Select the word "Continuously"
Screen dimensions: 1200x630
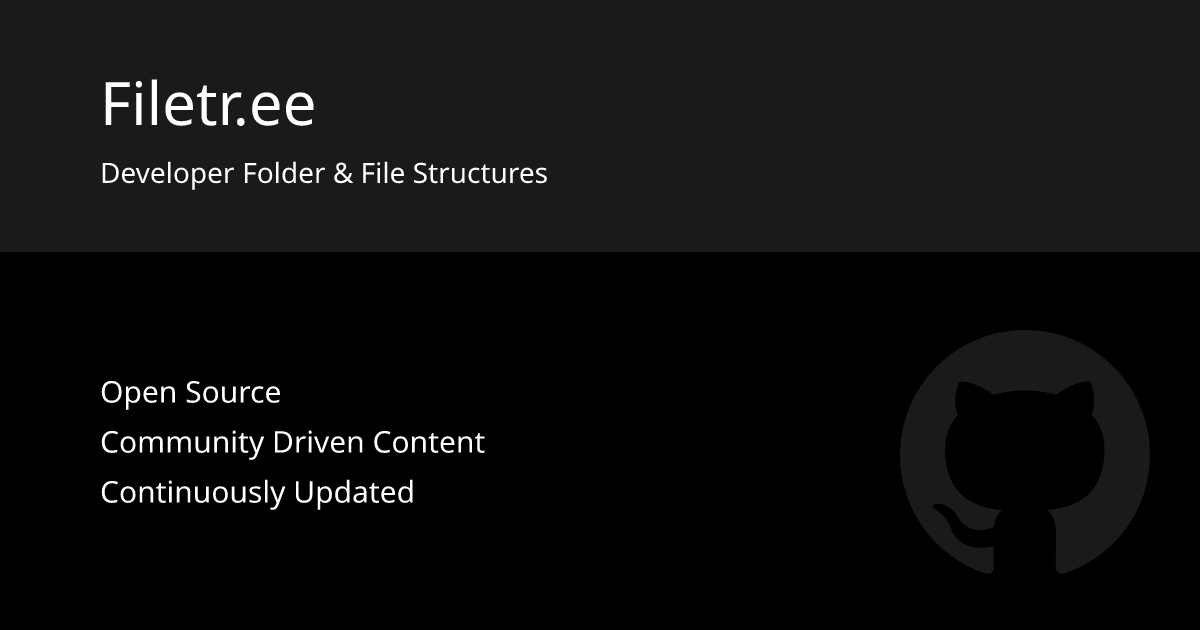click(x=192, y=492)
